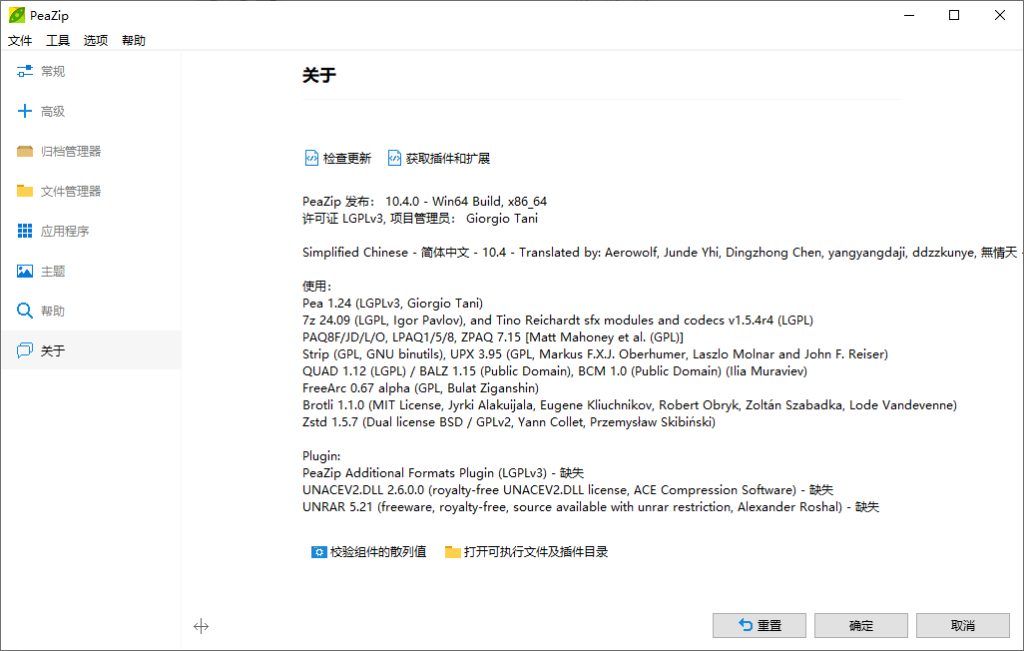Click the 7z 24.09 component line
This screenshot has width=1024, height=651.
pyautogui.click(x=558, y=320)
